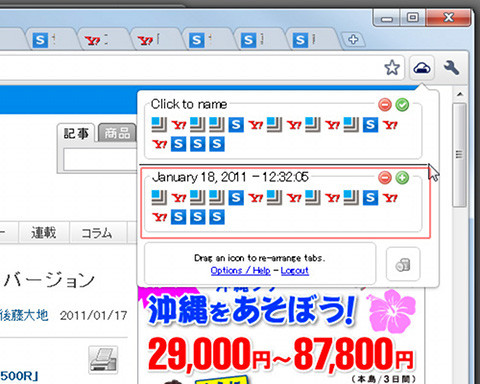Bookmark this page with the star
Screen dimensions: 480x384
click(x=392, y=68)
